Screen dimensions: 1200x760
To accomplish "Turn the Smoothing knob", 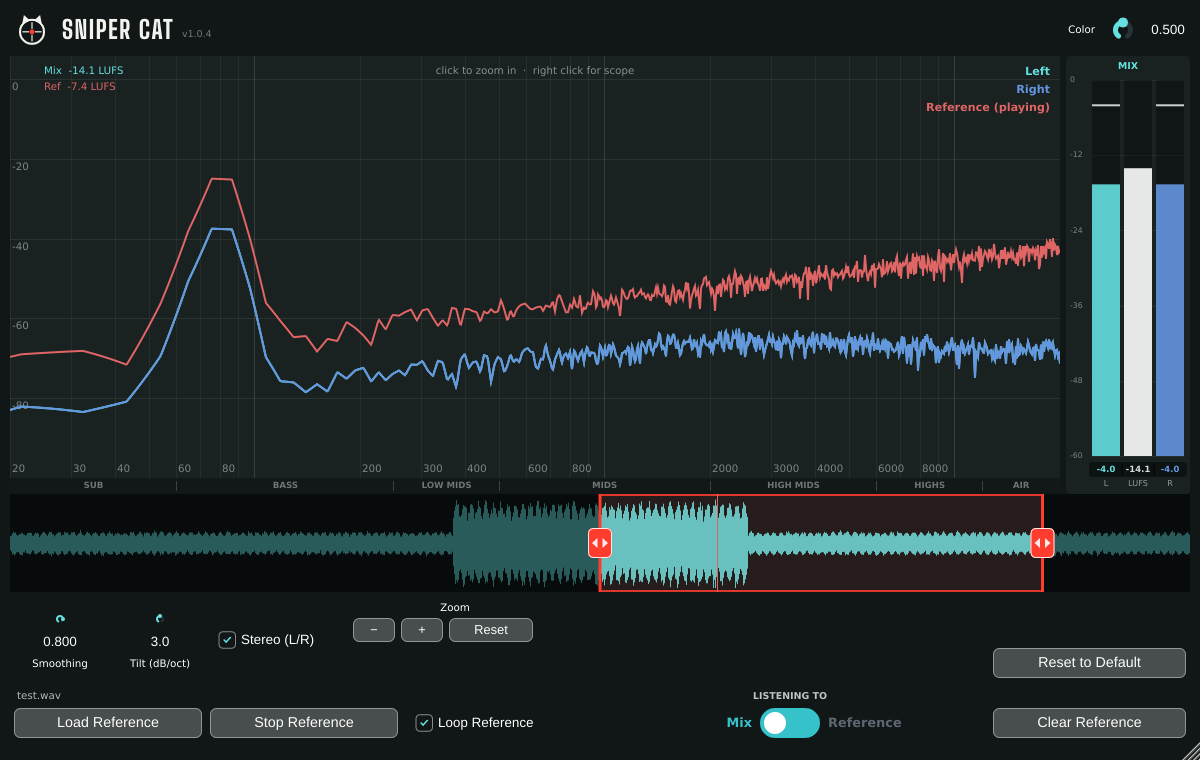I will coord(60,619).
